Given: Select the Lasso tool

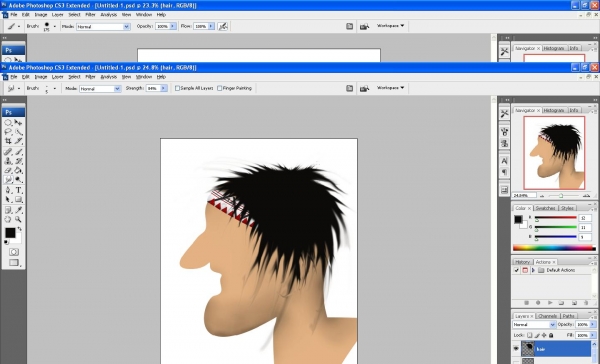Looking at the screenshot, I should pos(8,132).
